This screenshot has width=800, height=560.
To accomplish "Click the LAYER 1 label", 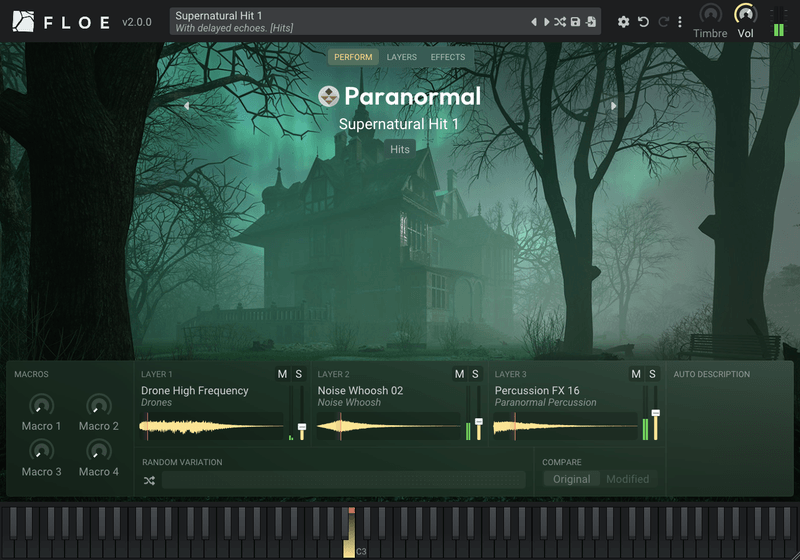I will (x=157, y=374).
